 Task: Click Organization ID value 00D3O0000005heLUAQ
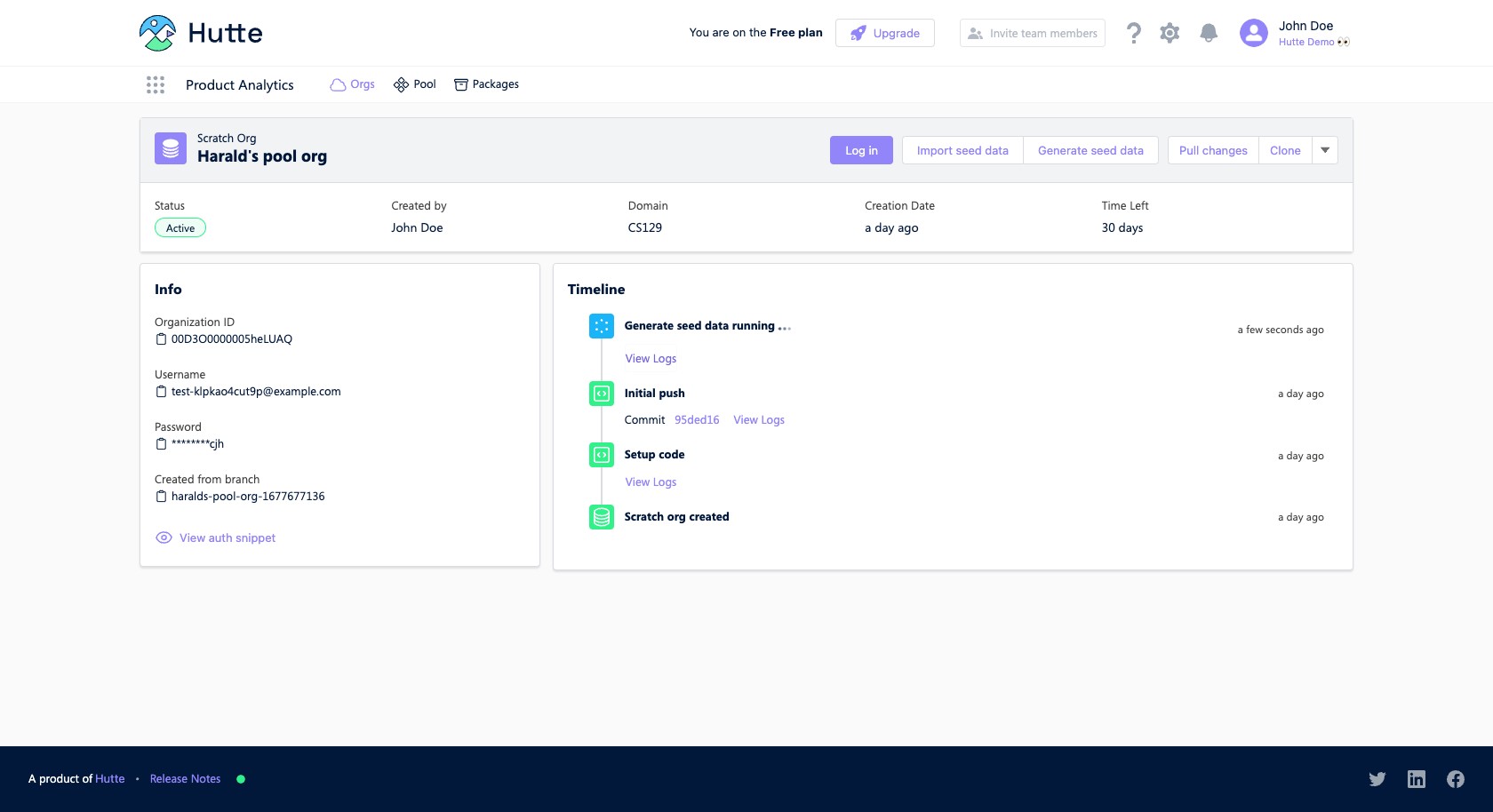tap(232, 339)
